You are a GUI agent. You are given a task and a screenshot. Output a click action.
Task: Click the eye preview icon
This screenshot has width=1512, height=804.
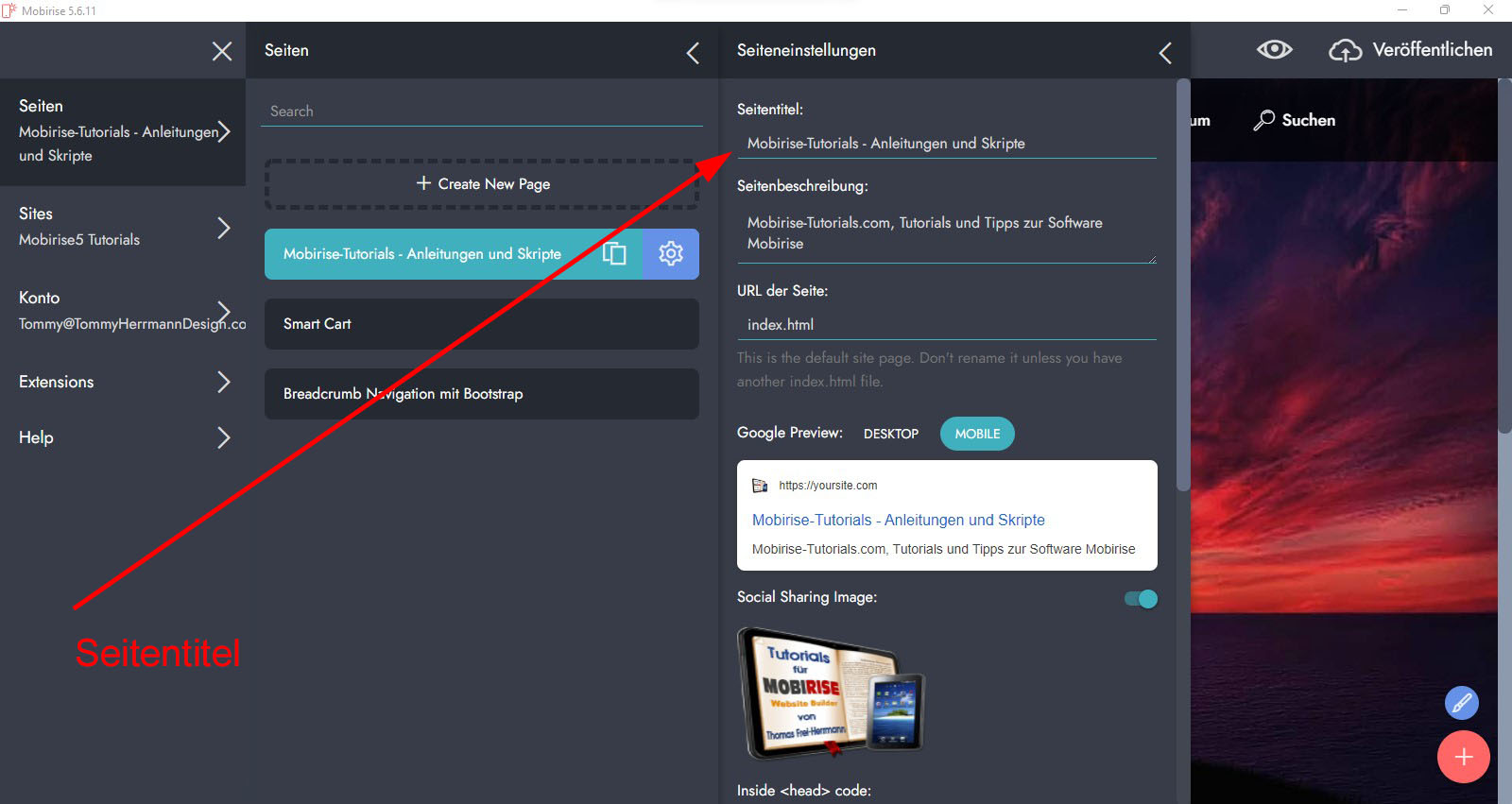(x=1274, y=50)
